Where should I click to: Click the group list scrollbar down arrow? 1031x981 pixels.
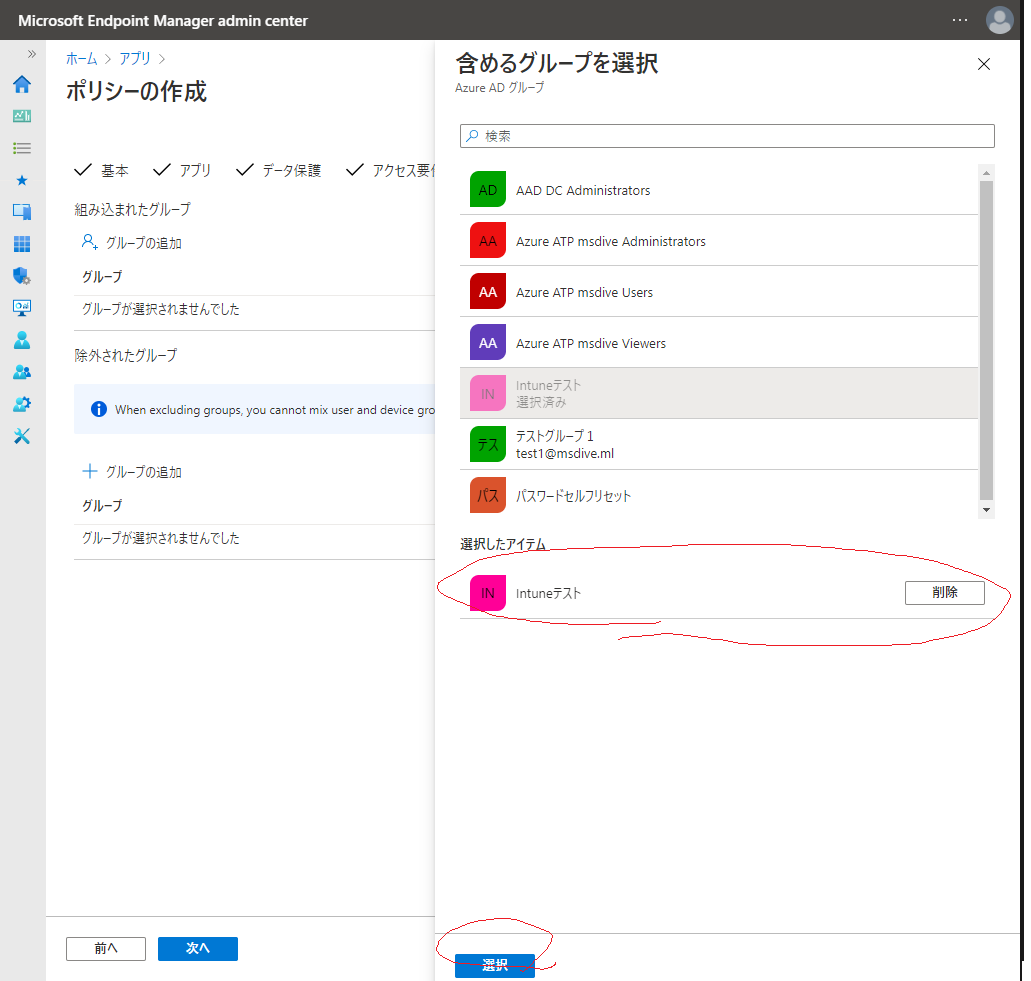click(x=986, y=510)
